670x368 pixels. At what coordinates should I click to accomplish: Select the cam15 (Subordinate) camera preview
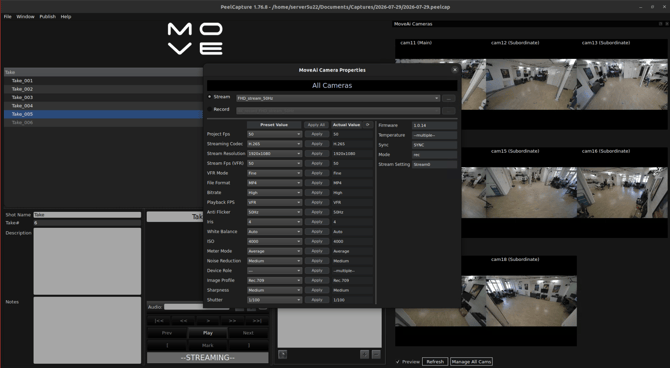(532, 192)
